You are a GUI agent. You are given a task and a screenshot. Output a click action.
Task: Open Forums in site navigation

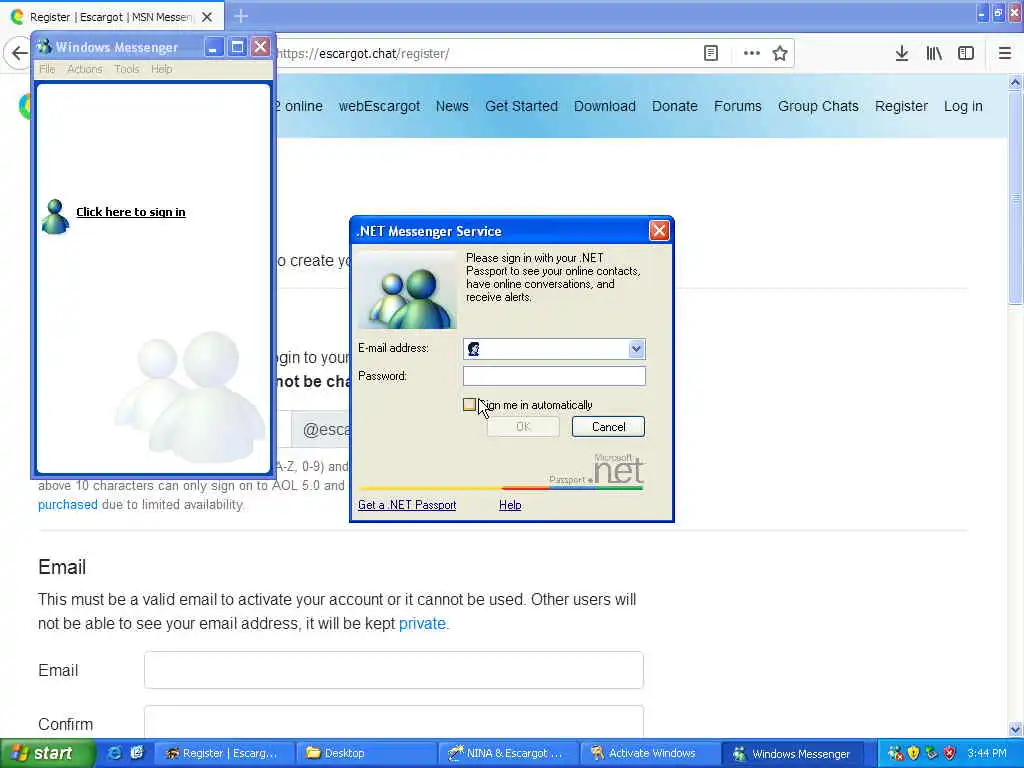[737, 106]
